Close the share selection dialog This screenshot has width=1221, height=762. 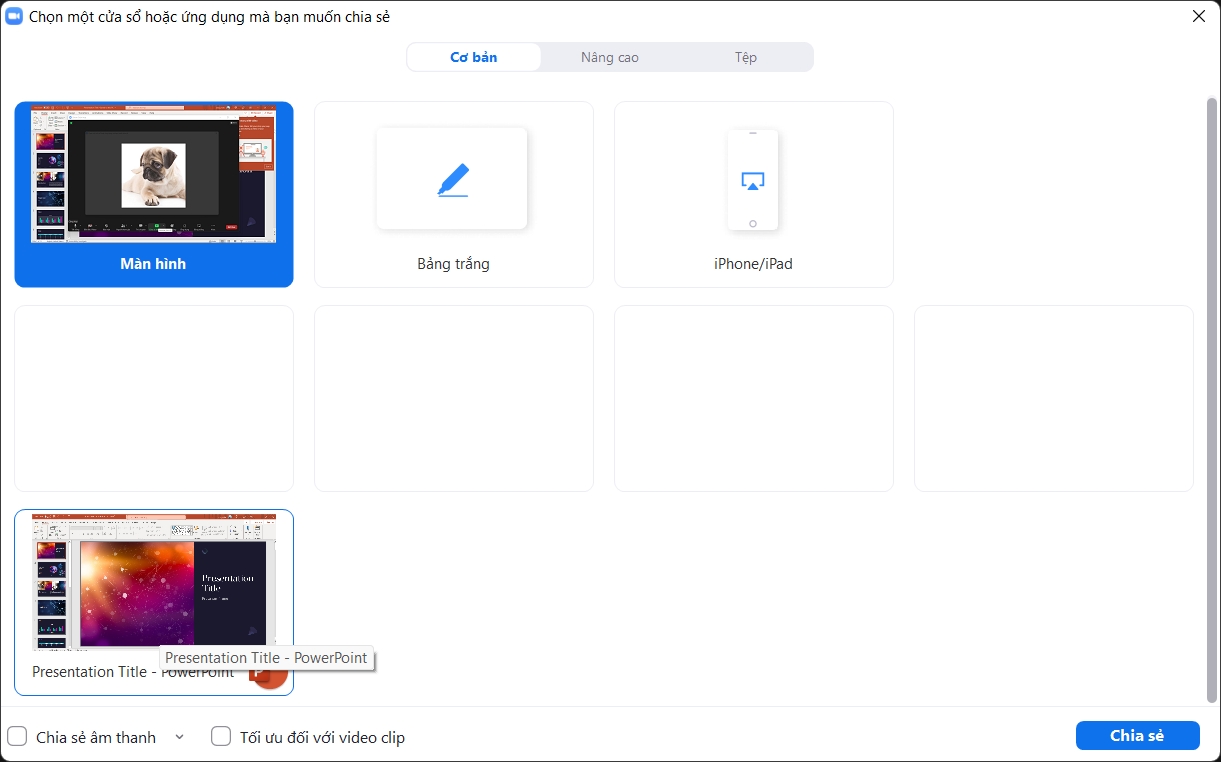click(1198, 16)
